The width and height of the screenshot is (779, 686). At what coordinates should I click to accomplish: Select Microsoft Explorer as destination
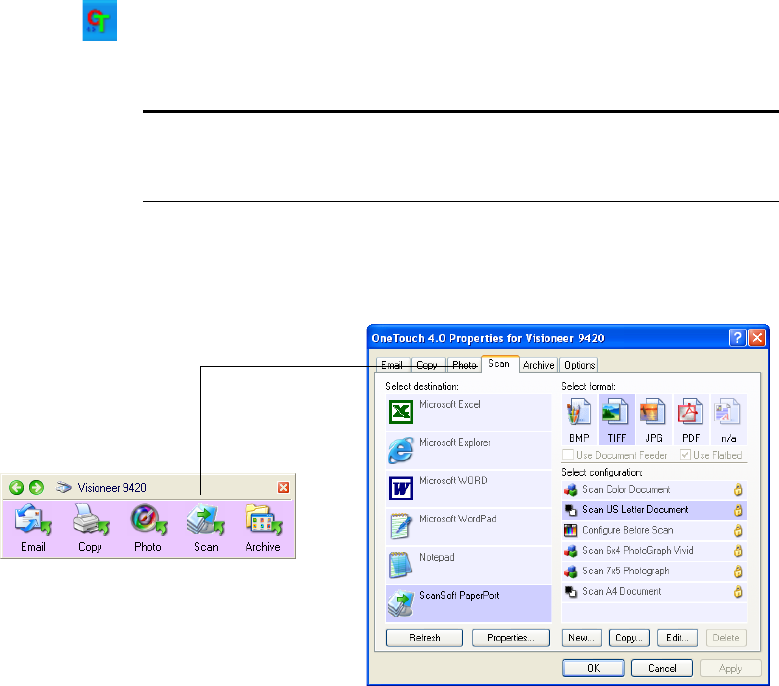pyautogui.click(x=468, y=451)
